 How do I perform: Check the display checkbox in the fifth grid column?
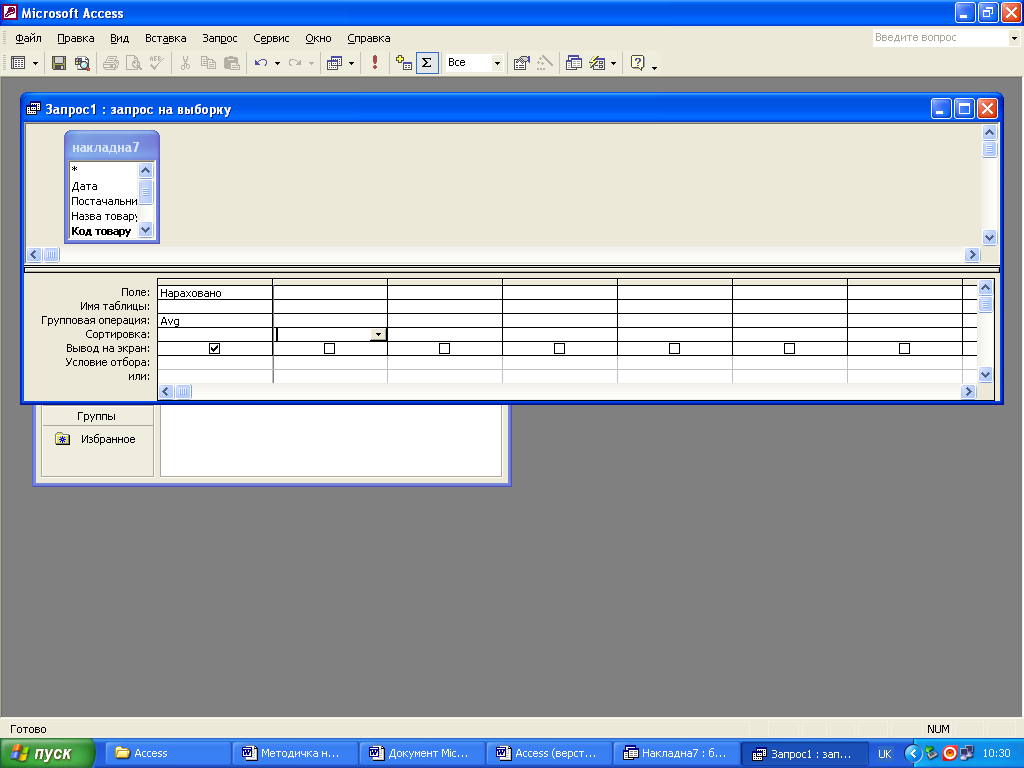click(674, 349)
